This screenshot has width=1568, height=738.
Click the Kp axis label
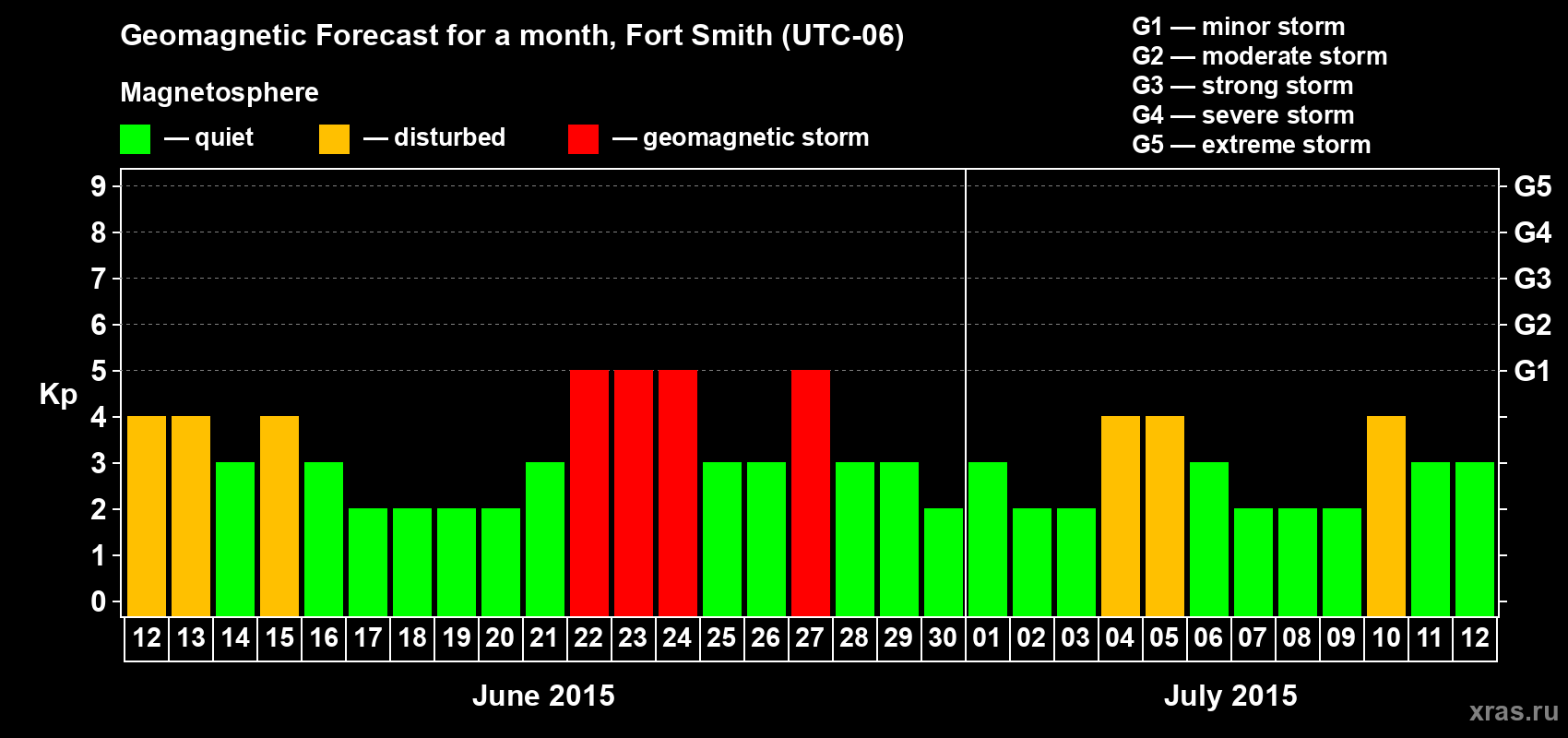click(x=58, y=395)
